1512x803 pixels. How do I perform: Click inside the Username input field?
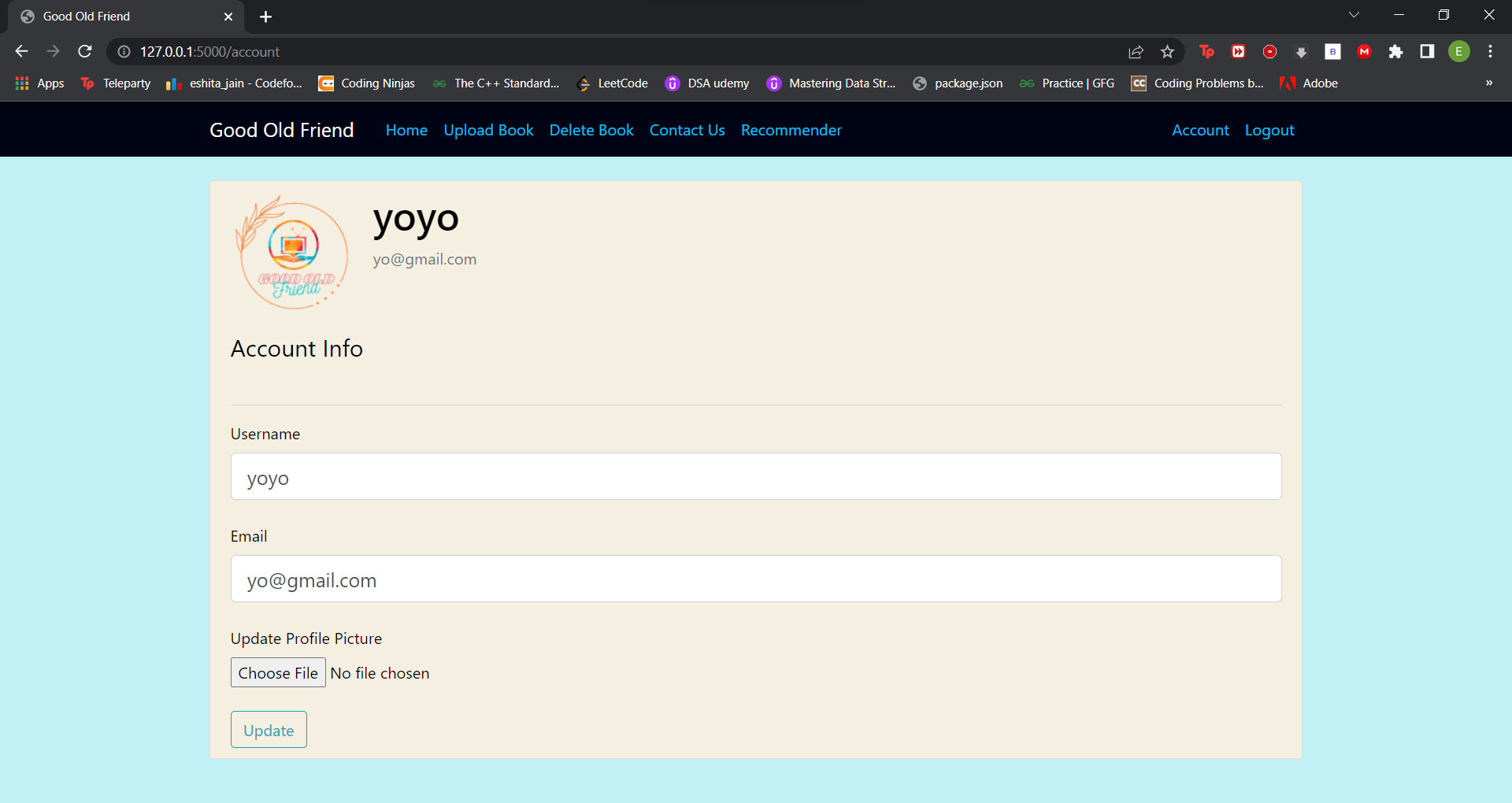click(754, 476)
